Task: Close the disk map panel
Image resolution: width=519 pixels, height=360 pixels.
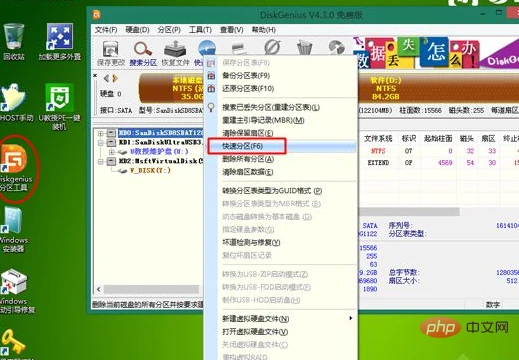Action: 95,76
